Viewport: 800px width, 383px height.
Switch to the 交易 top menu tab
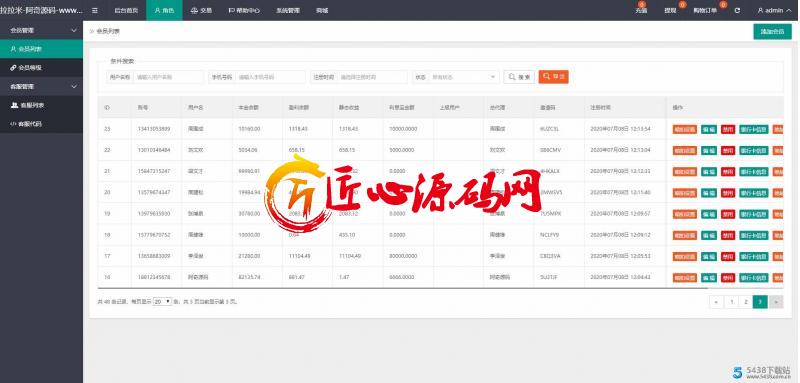(x=201, y=10)
